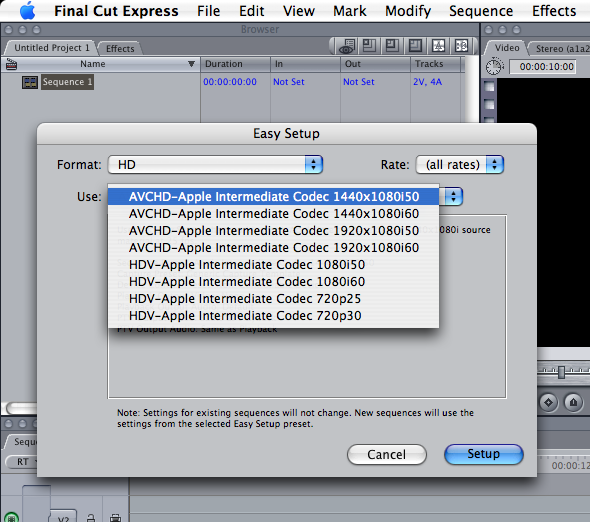Open the Format HD dropdown
This screenshot has height=522, width=590.
215,164
